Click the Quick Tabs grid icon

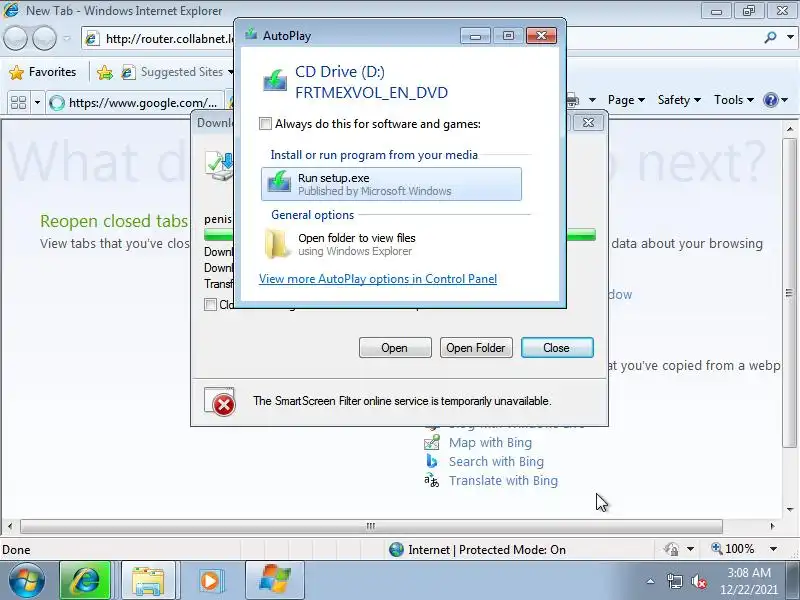18,103
